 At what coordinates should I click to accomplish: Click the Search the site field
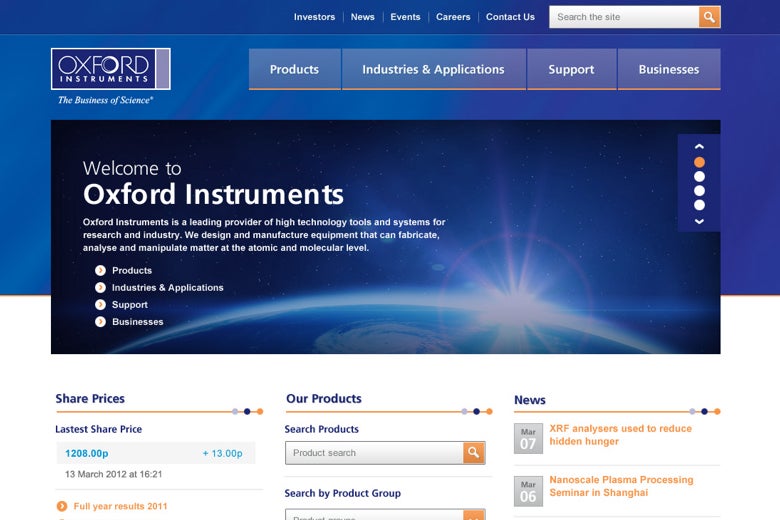point(624,17)
